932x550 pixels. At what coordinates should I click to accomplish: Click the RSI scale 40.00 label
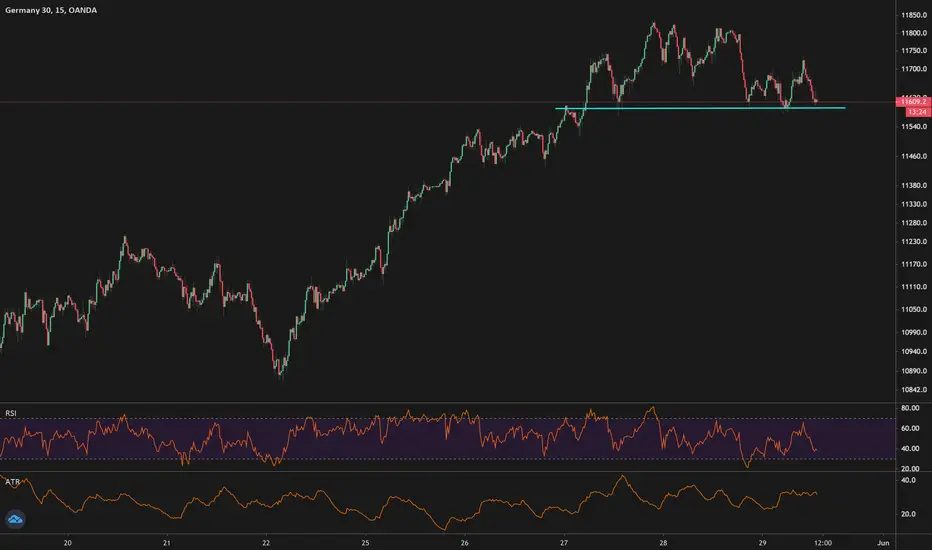pos(910,449)
